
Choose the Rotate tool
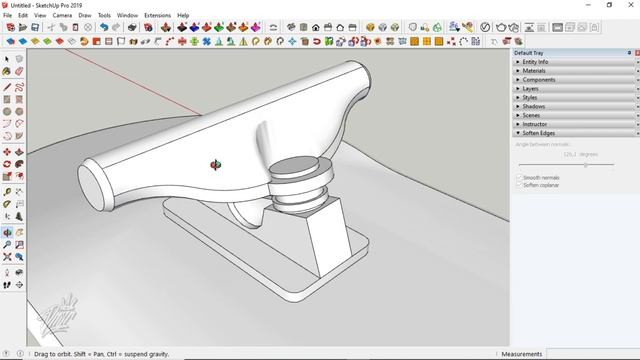(x=7, y=164)
